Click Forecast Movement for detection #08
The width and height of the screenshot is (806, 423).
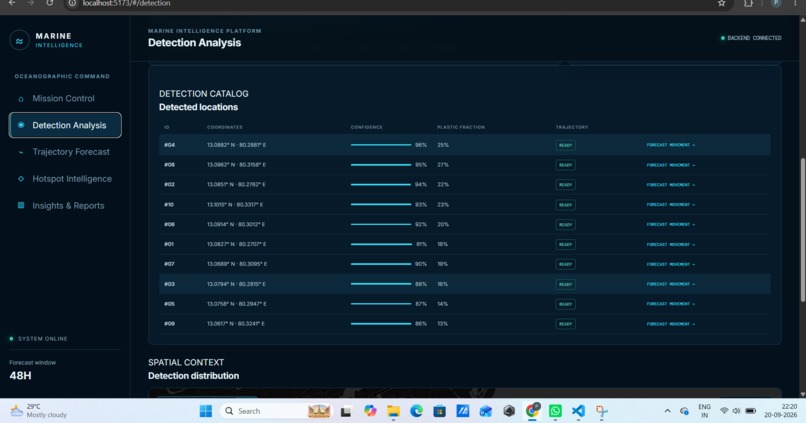pos(671,165)
